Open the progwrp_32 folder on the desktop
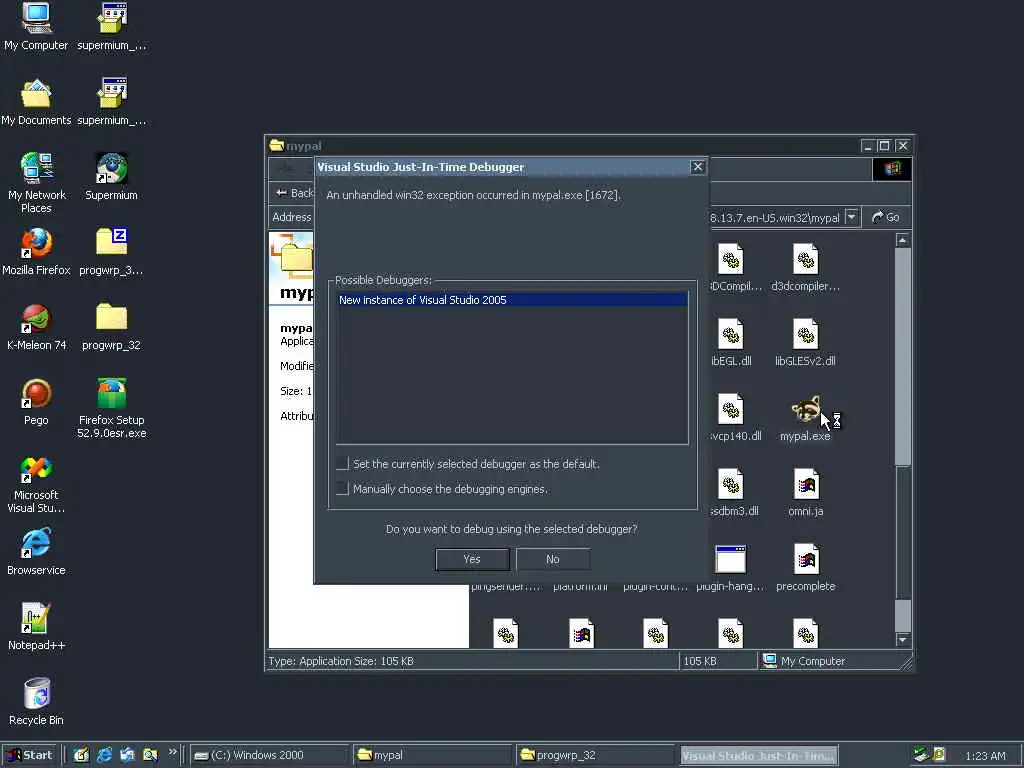The width and height of the screenshot is (1024, 768). coord(111,327)
